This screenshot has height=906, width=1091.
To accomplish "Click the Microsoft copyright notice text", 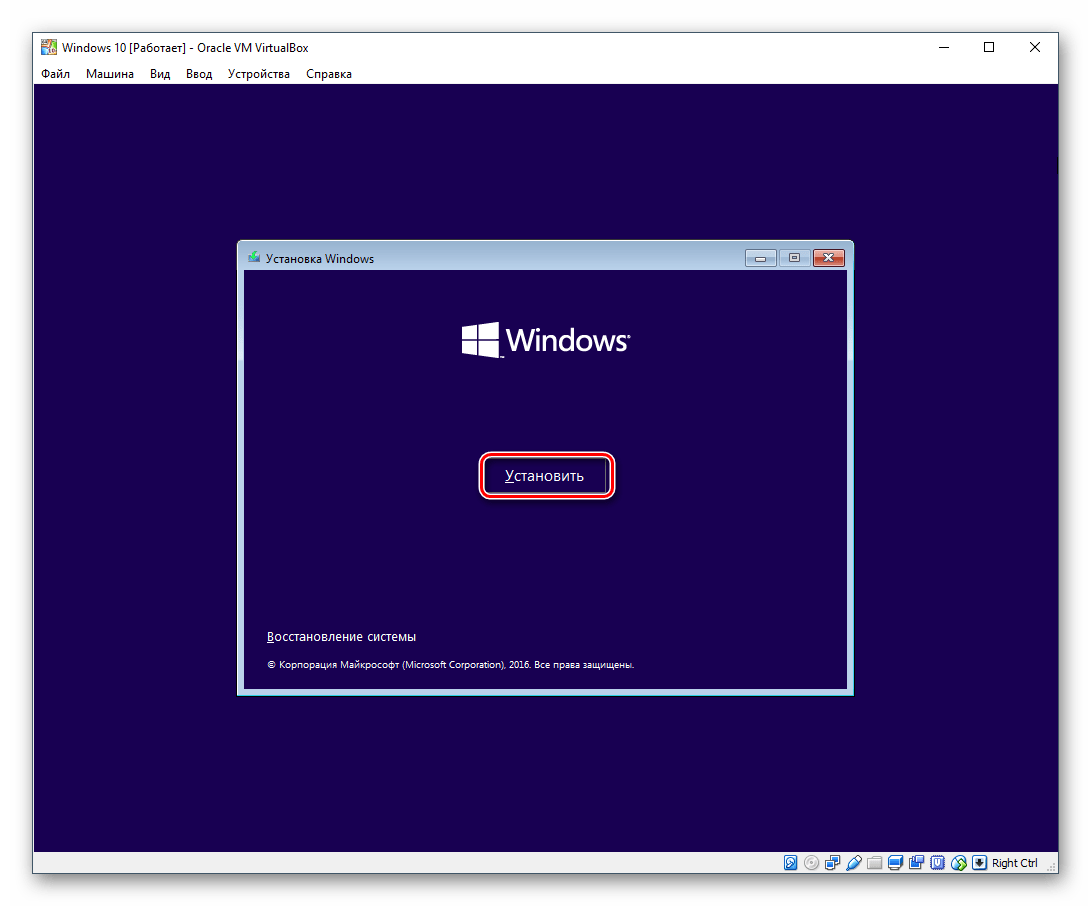I will (x=450, y=665).
